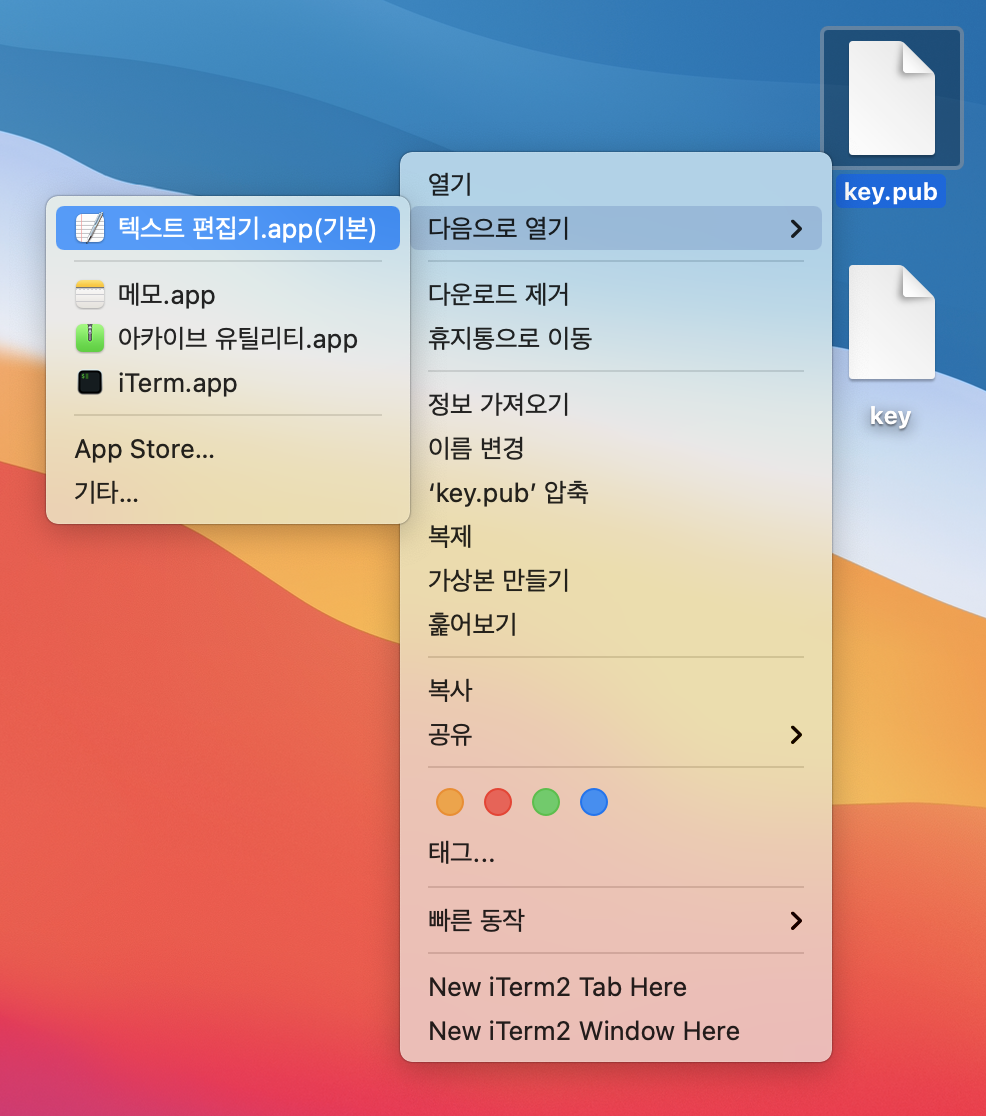Apply the blue tag color
This screenshot has width=986, height=1116.
pos(594,802)
